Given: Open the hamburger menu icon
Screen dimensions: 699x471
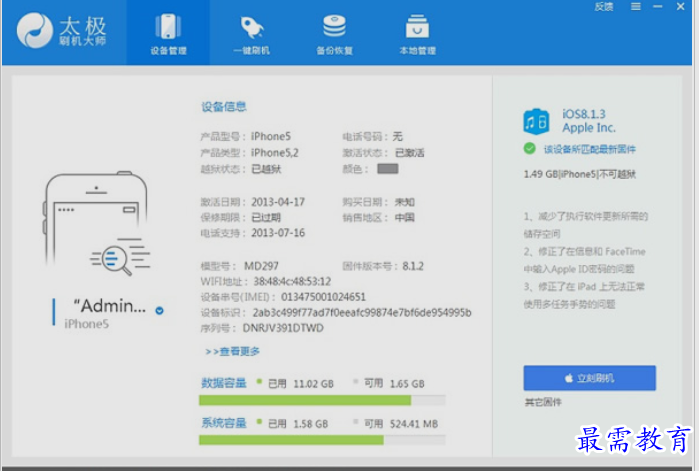Looking at the screenshot, I should [636, 7].
